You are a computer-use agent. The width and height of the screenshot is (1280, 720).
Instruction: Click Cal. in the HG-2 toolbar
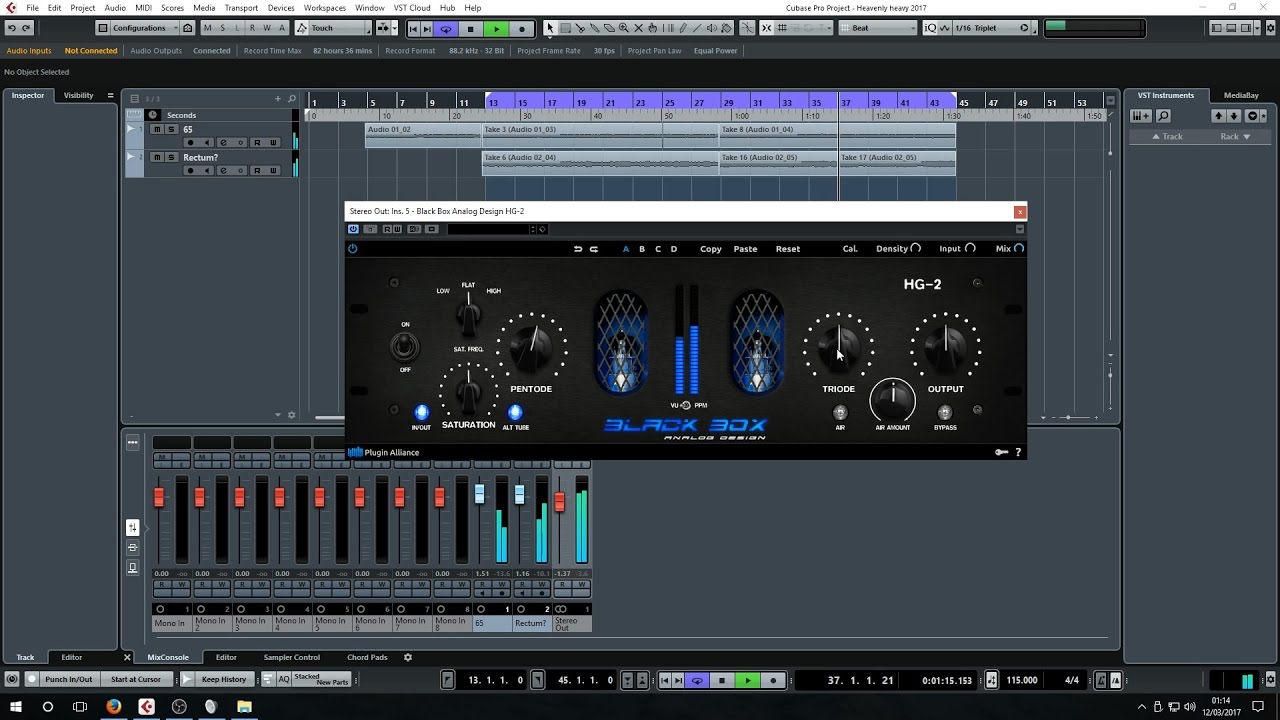850,249
